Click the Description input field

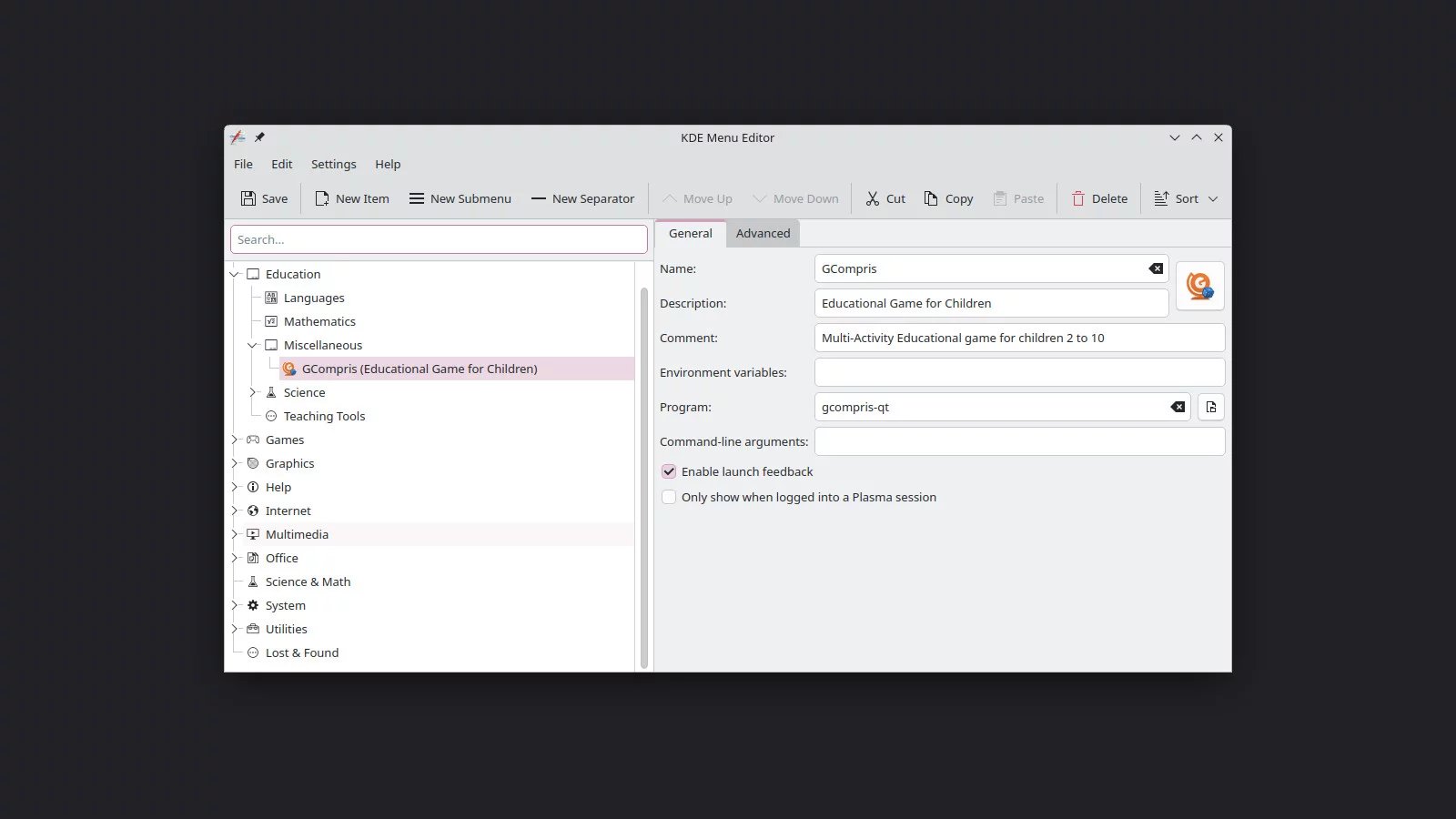coord(991,303)
